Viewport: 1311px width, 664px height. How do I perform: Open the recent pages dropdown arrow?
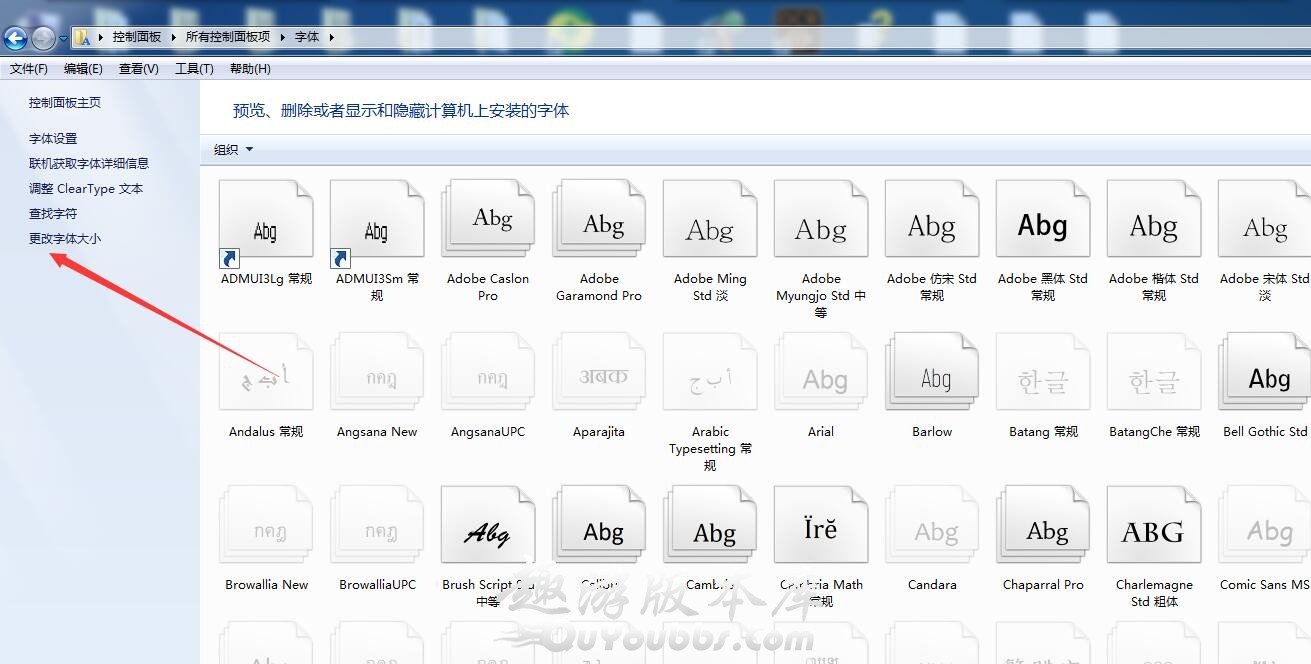coord(64,38)
